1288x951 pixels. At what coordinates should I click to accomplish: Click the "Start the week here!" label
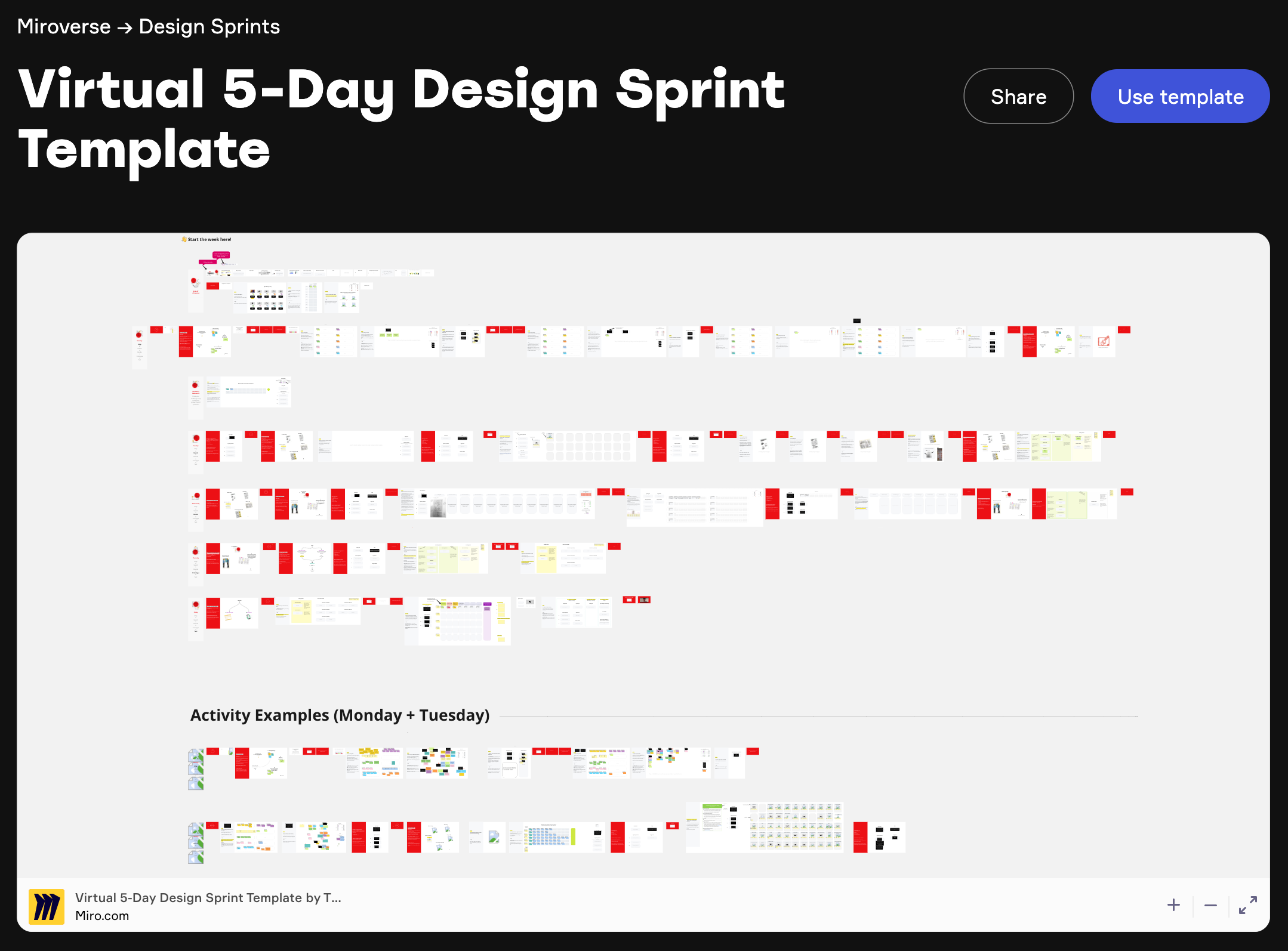pos(209,239)
